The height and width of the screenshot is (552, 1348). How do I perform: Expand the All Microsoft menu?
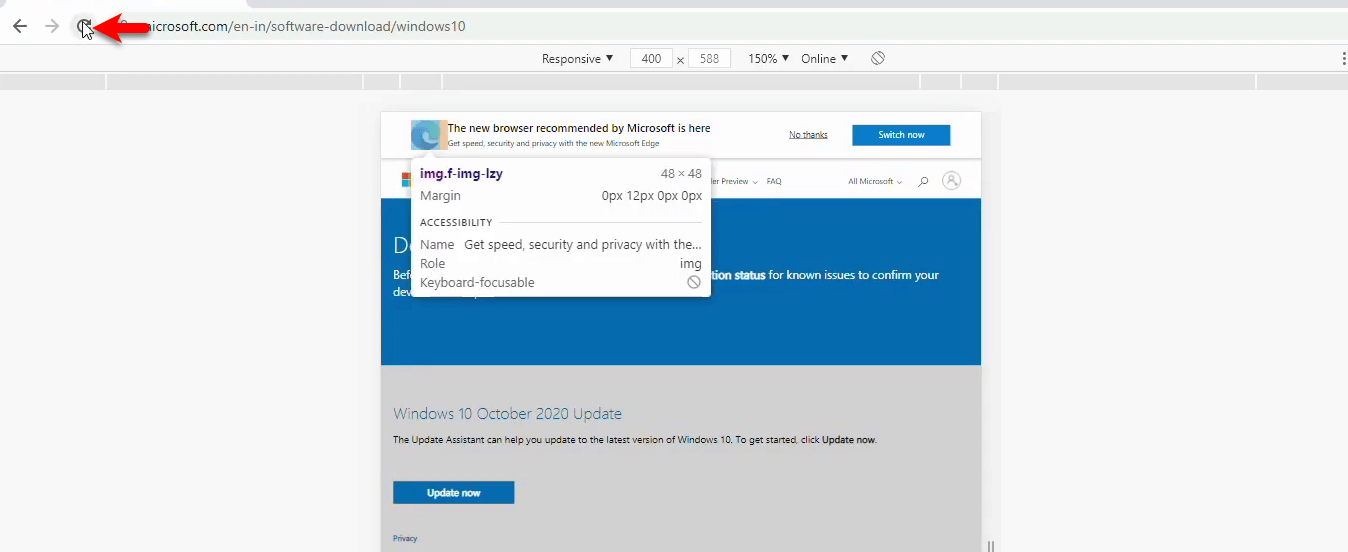(x=875, y=182)
